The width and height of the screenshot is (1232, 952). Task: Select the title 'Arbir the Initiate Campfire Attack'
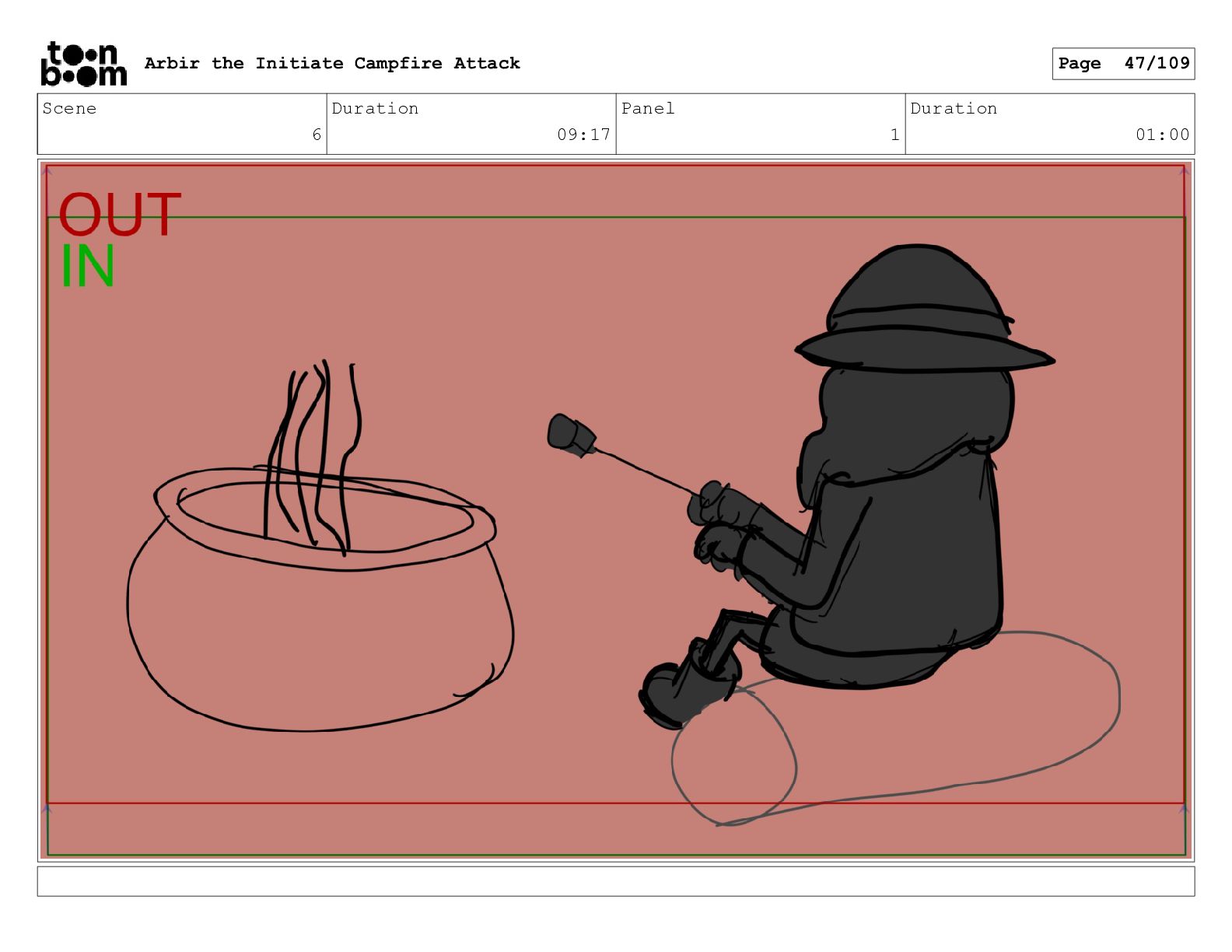332,63
